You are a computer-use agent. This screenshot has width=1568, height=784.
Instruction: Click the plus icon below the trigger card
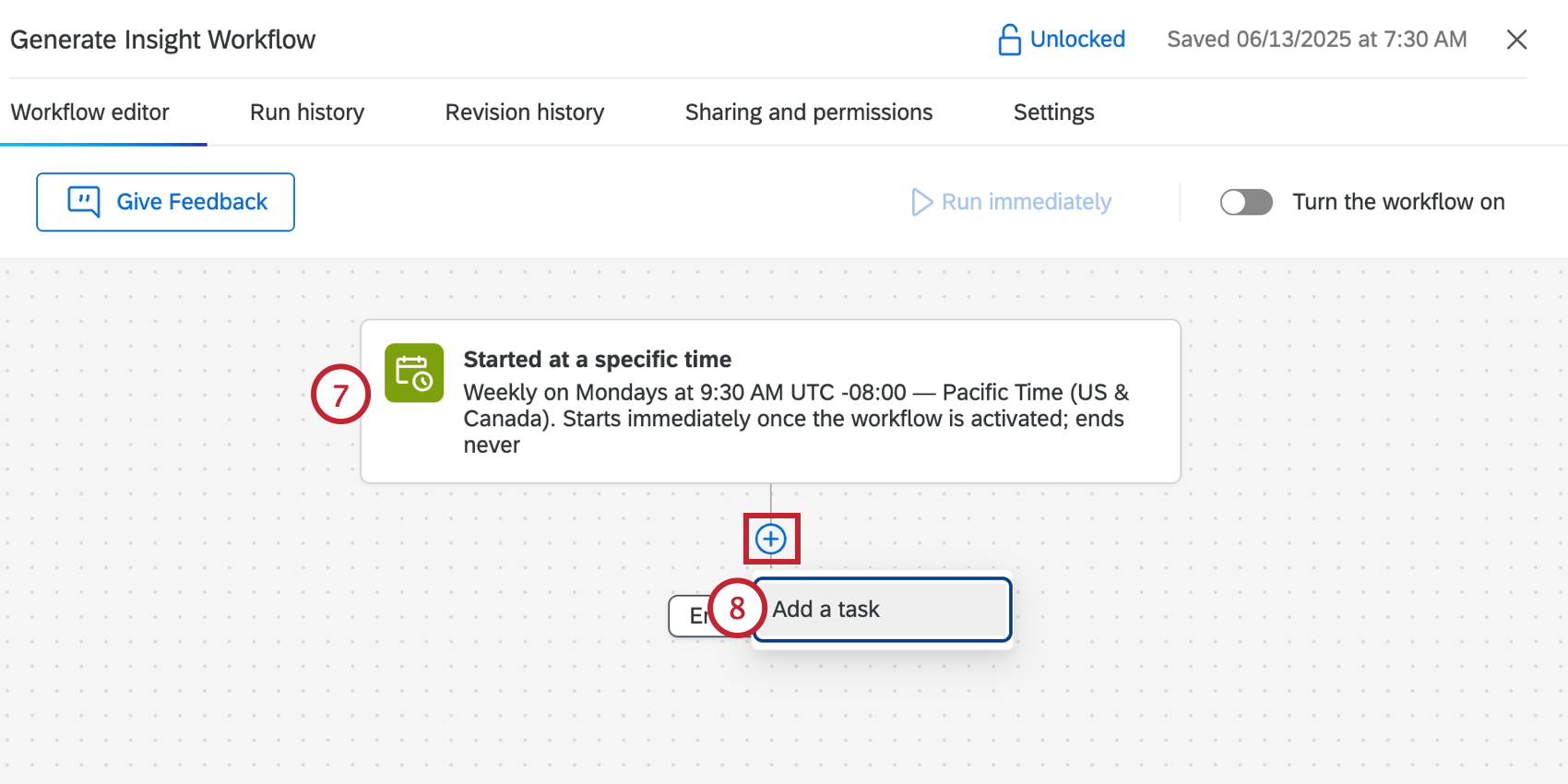click(771, 538)
